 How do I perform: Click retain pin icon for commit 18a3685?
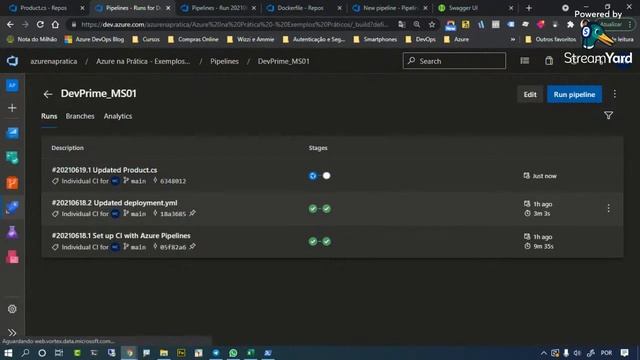(192, 213)
